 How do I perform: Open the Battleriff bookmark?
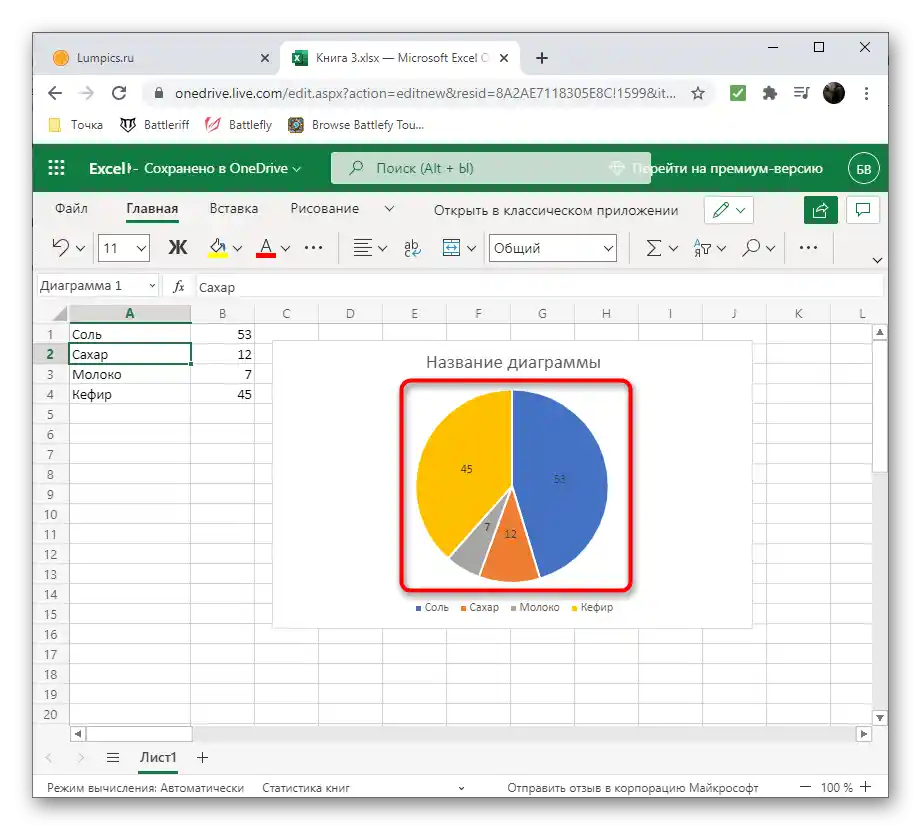click(154, 125)
